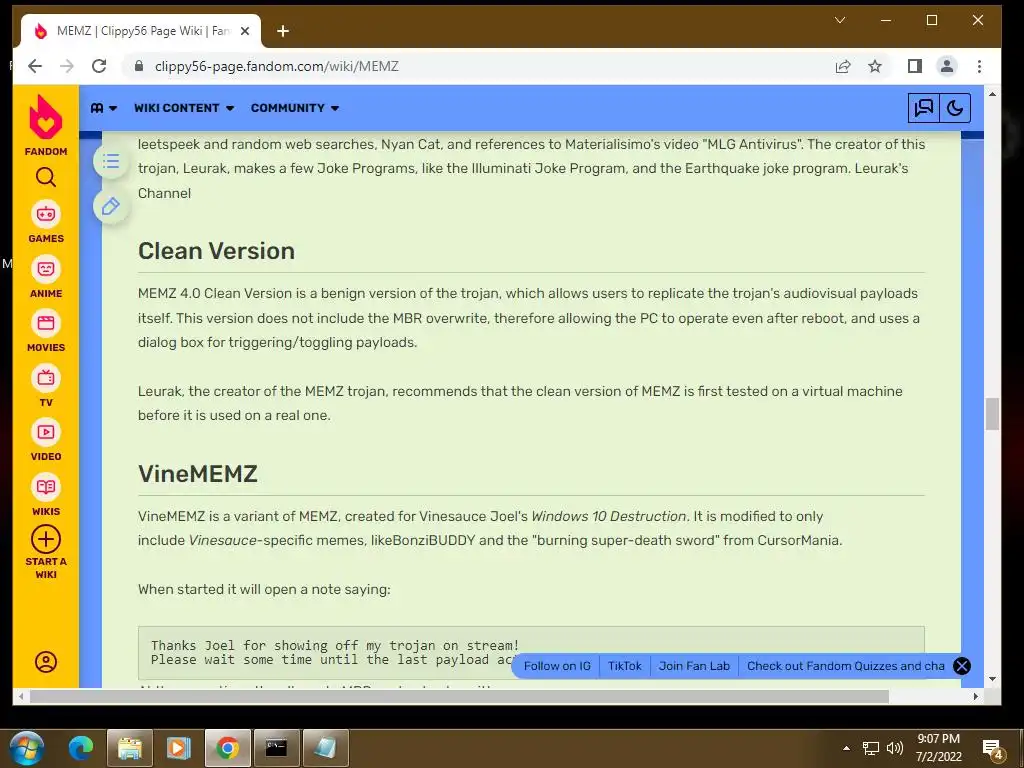
Task: Launch Microsoft Edge from taskbar
Action: tap(81, 748)
